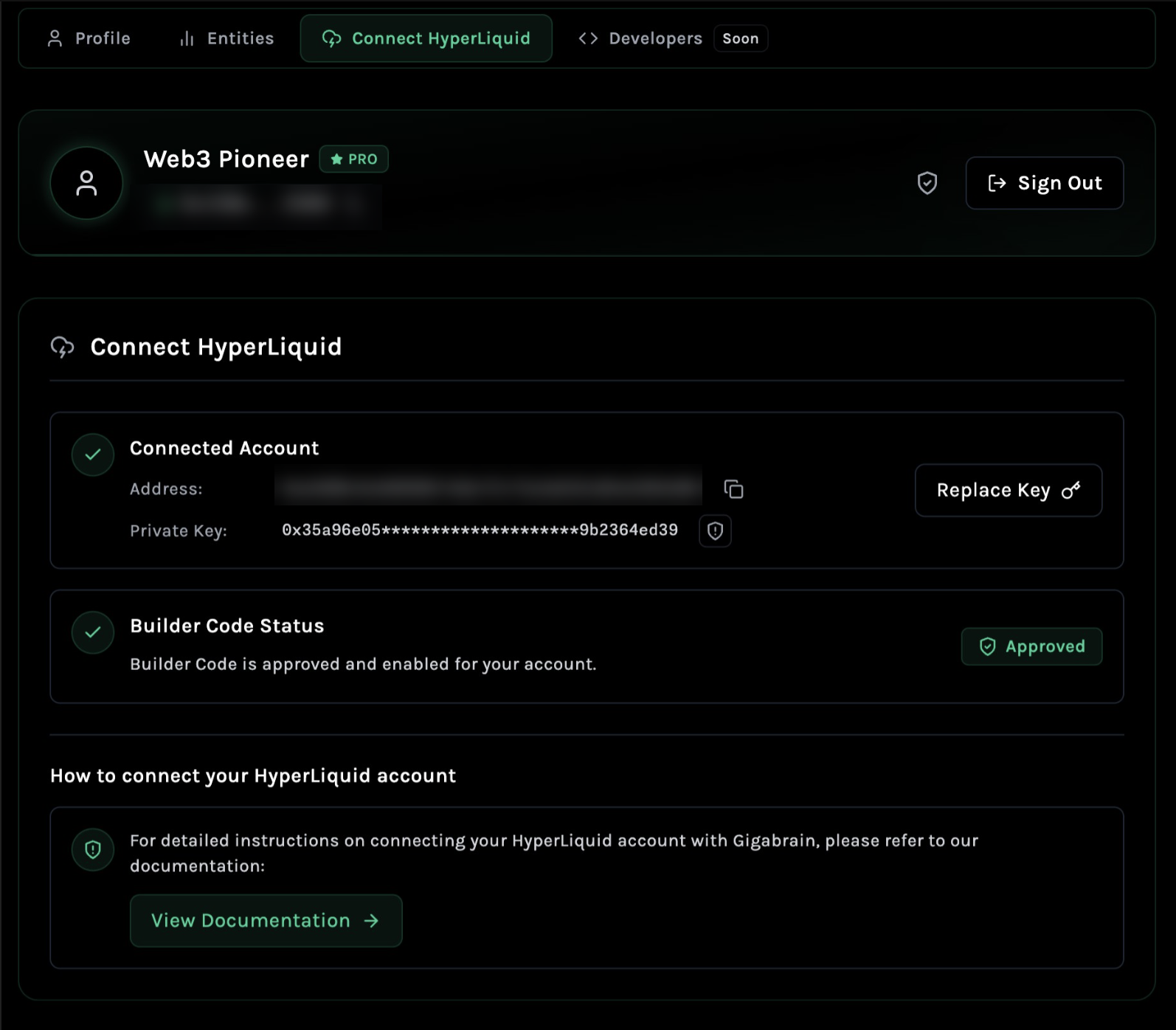The width and height of the screenshot is (1176, 1030).
Task: Open the Profile tab
Action: tap(89, 38)
